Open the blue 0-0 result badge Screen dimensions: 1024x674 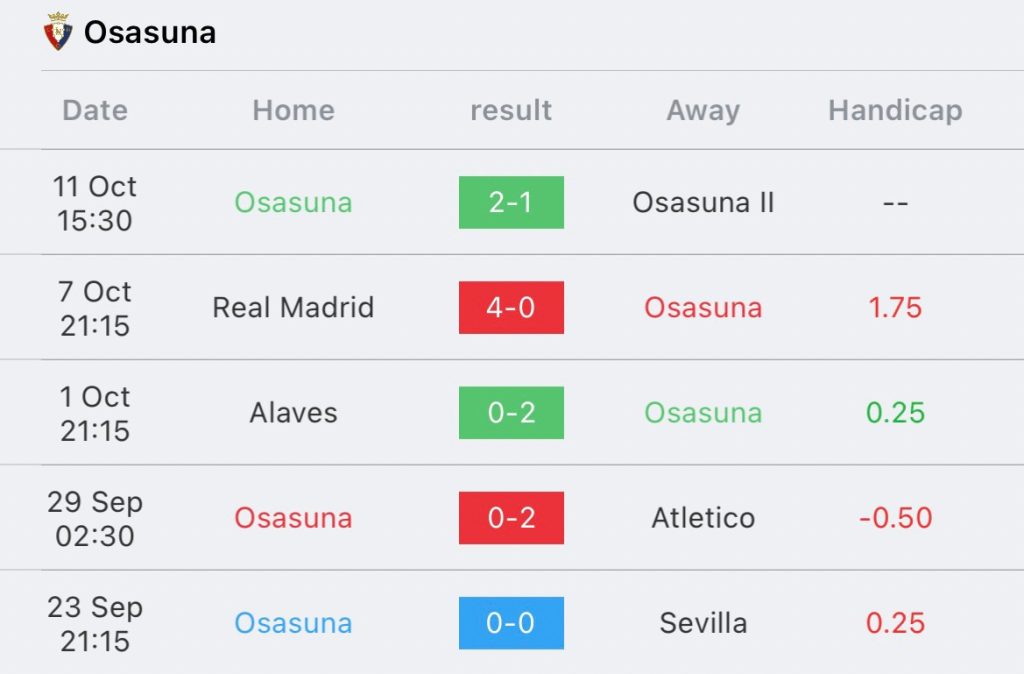(x=511, y=623)
